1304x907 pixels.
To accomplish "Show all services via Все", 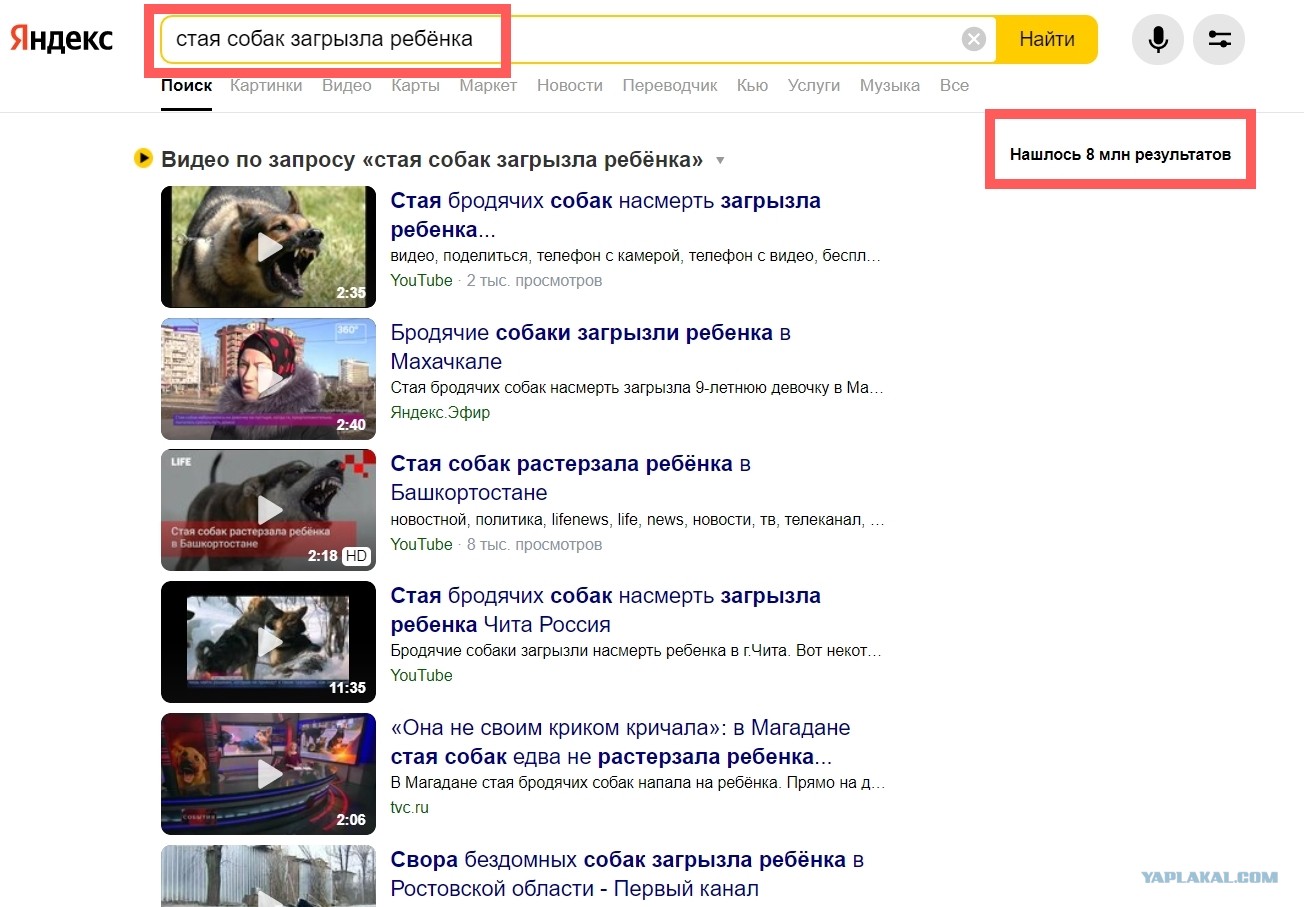I will tap(954, 85).
